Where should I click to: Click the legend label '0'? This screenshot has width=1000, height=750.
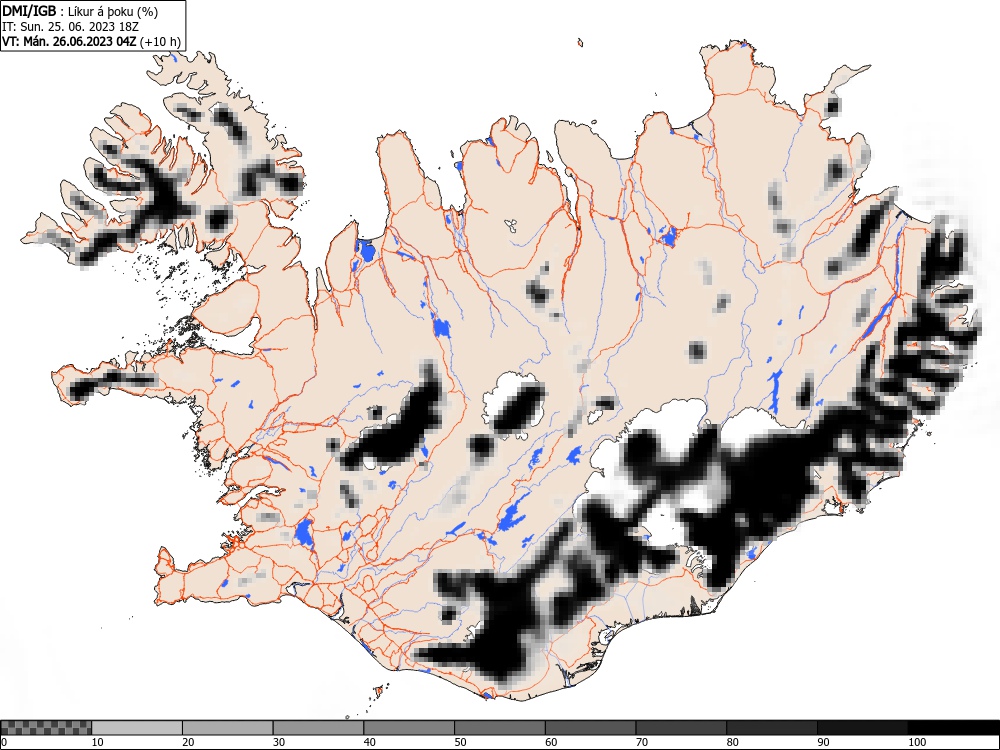click(4, 742)
